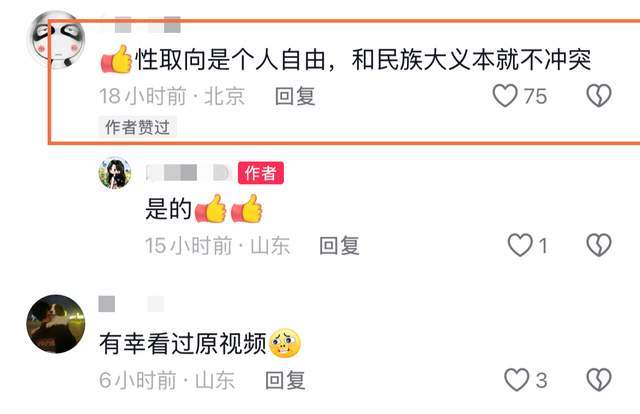Click the 75 like count number

coord(535,96)
